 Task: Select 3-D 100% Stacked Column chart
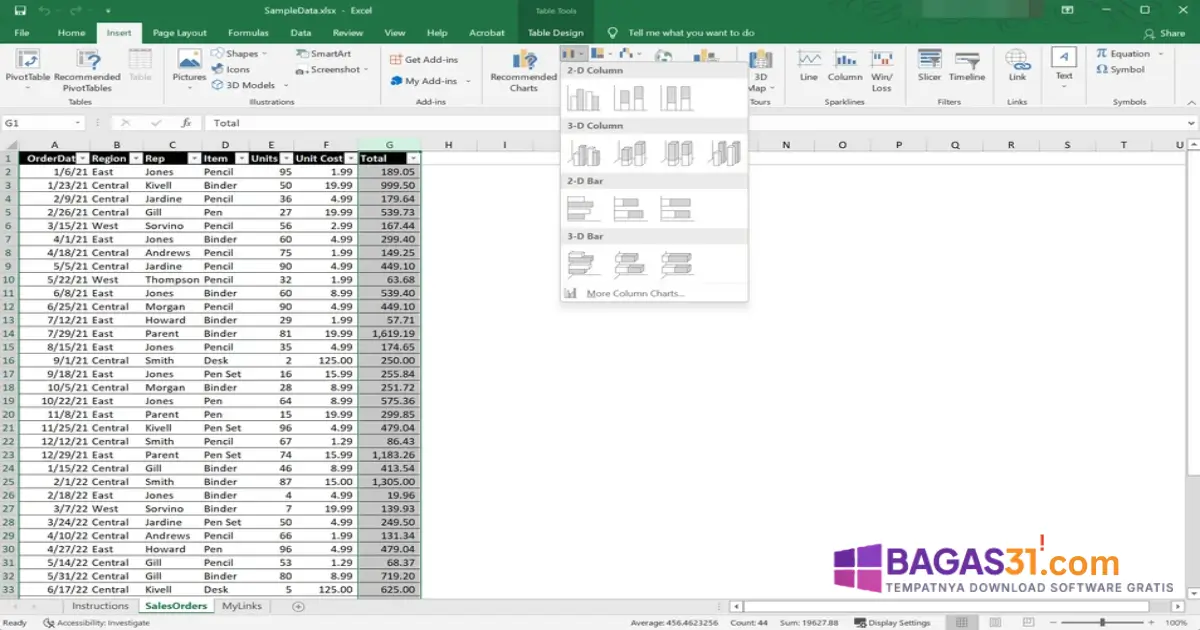coord(678,153)
